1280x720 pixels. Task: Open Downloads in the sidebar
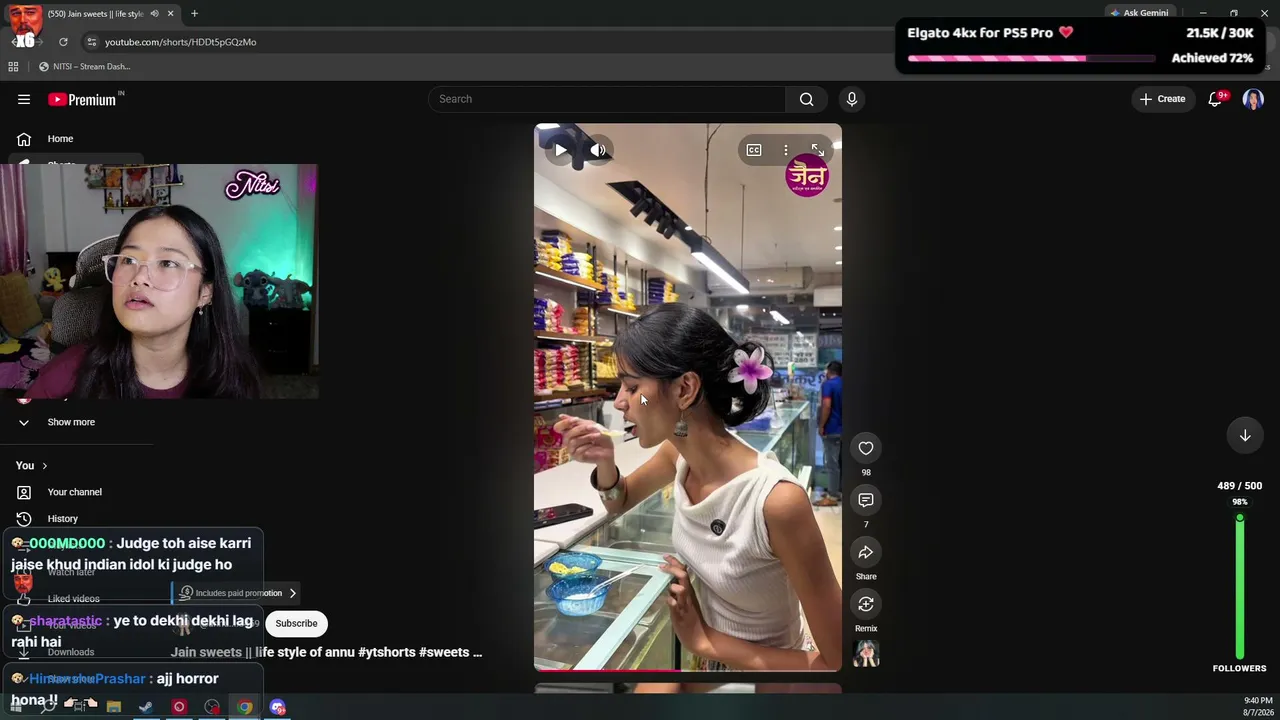tap(76, 652)
